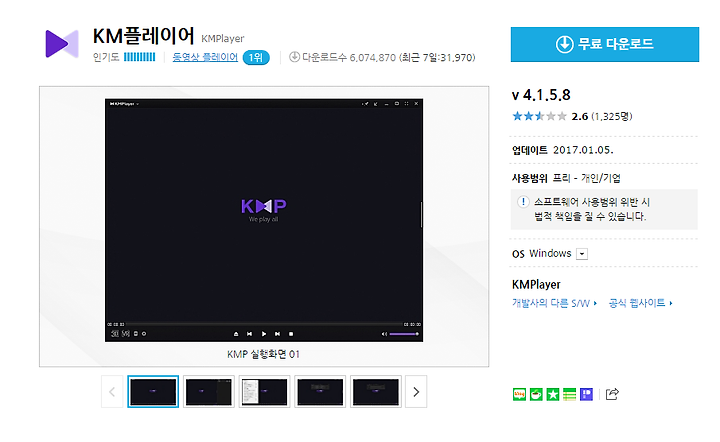The width and height of the screenshot is (720, 442).
Task: Click the update date 2017.01.05.
Action: [583, 150]
